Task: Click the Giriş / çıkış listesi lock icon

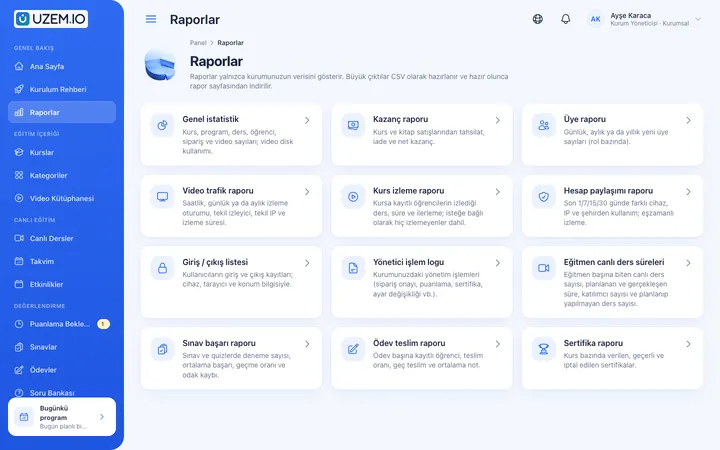Action: [162, 268]
